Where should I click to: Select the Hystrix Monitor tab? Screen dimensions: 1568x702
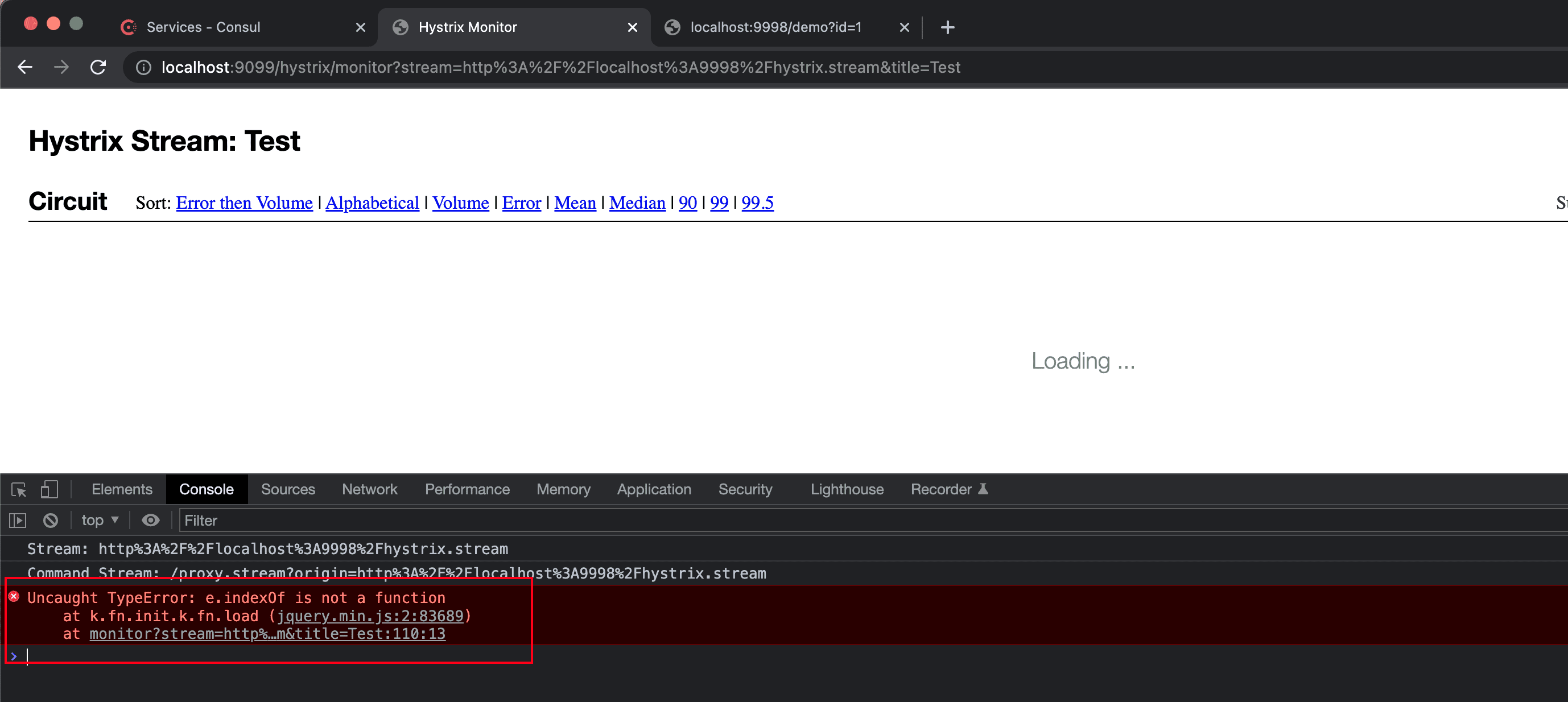pos(514,27)
